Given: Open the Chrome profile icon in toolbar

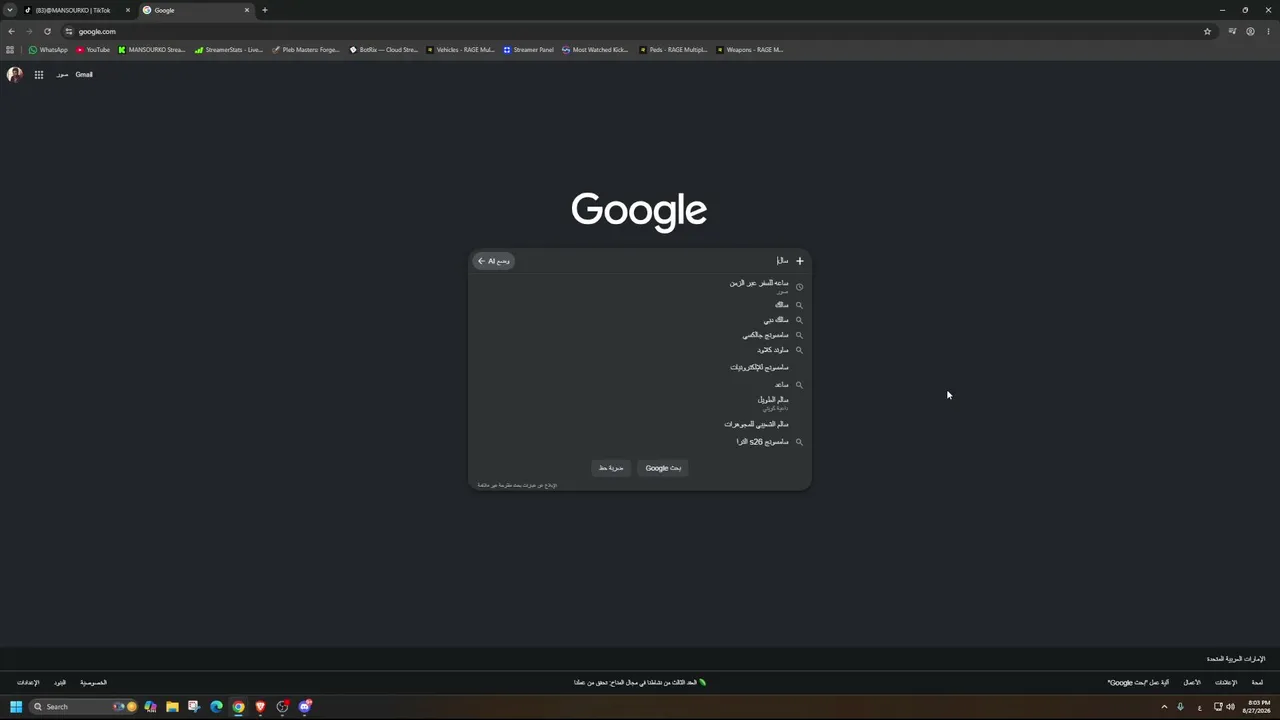Looking at the screenshot, I should pyautogui.click(x=1250, y=31).
